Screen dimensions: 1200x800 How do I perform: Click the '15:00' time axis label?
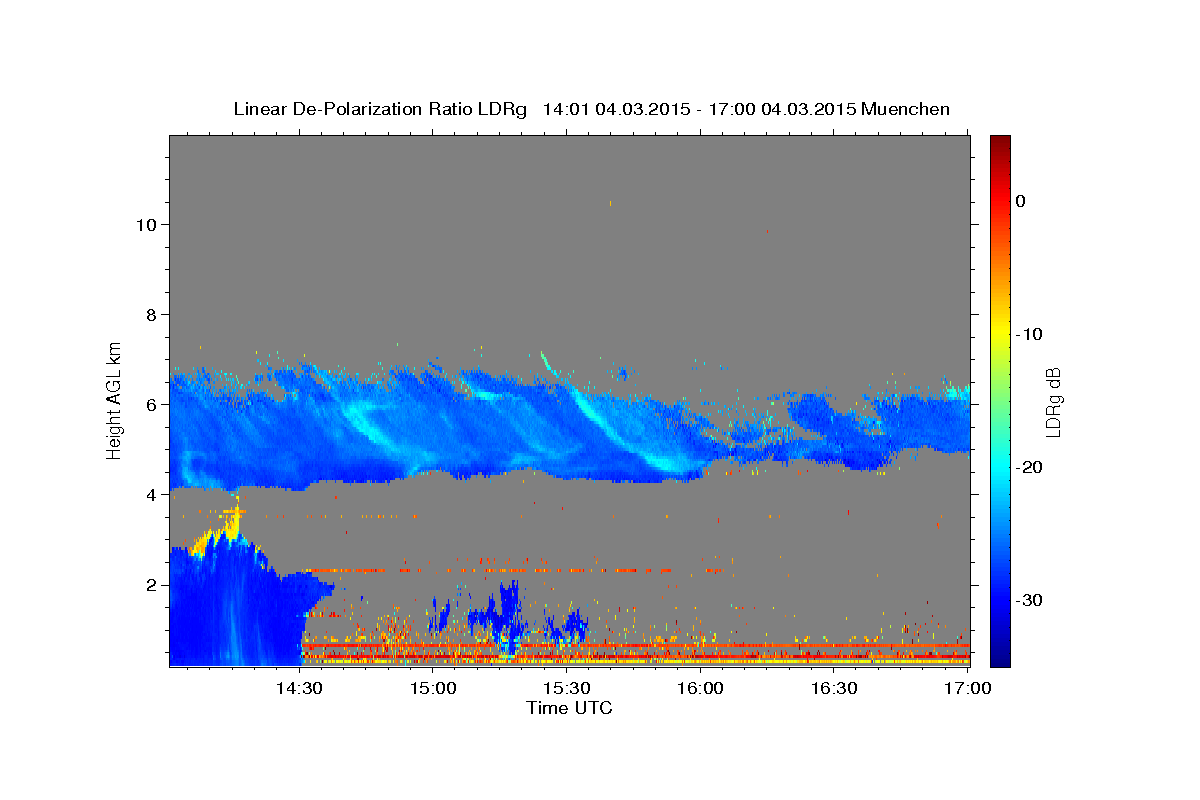(432, 688)
